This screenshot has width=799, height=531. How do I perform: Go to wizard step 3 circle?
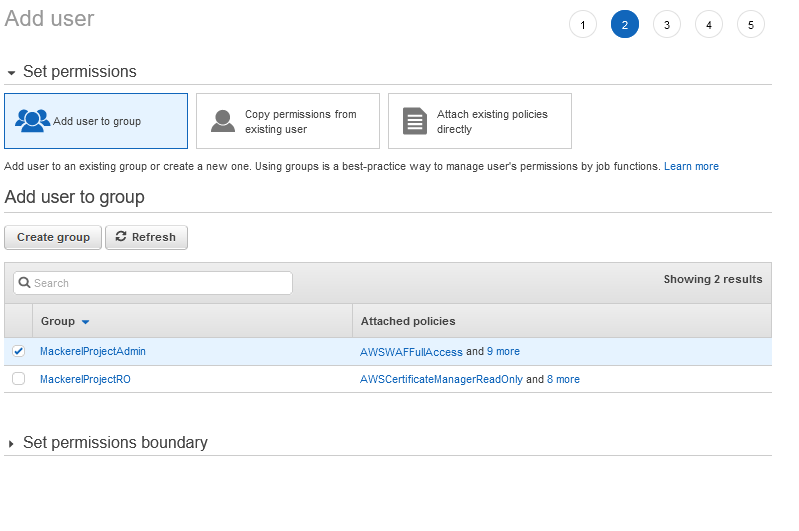coord(666,25)
